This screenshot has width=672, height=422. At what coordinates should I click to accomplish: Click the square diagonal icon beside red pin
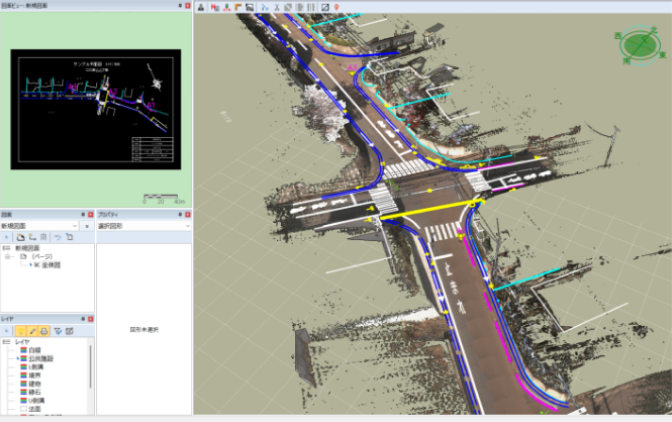click(324, 7)
